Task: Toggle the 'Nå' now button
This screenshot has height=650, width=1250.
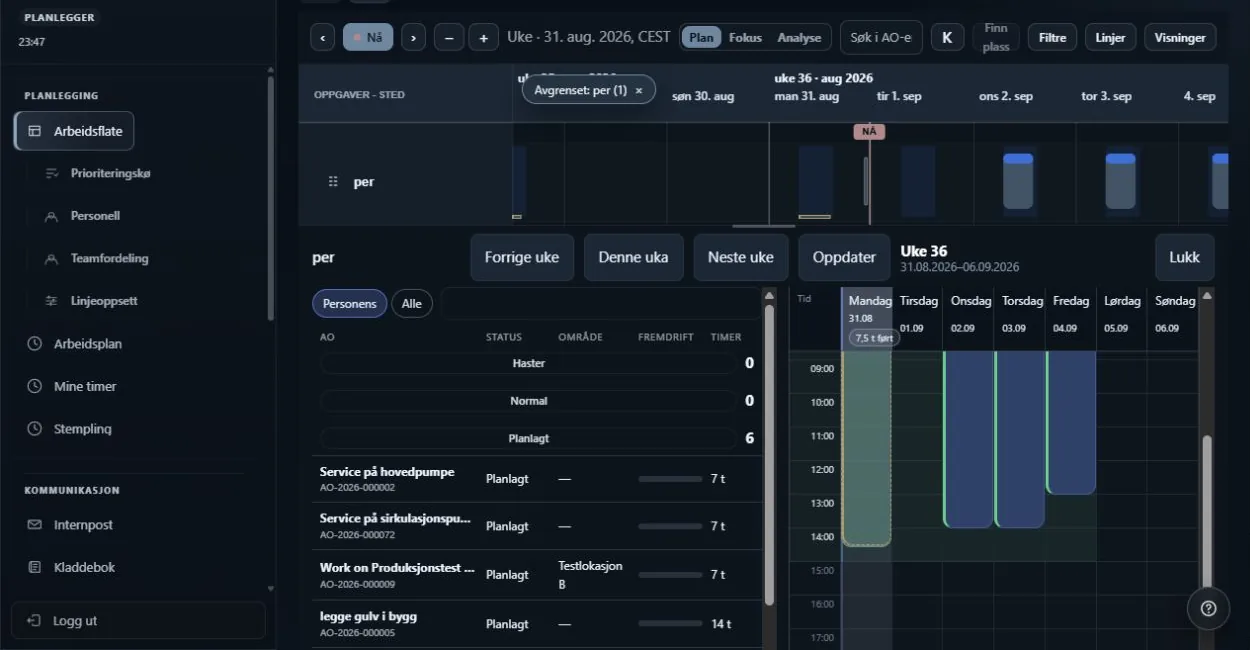Action: [368, 38]
